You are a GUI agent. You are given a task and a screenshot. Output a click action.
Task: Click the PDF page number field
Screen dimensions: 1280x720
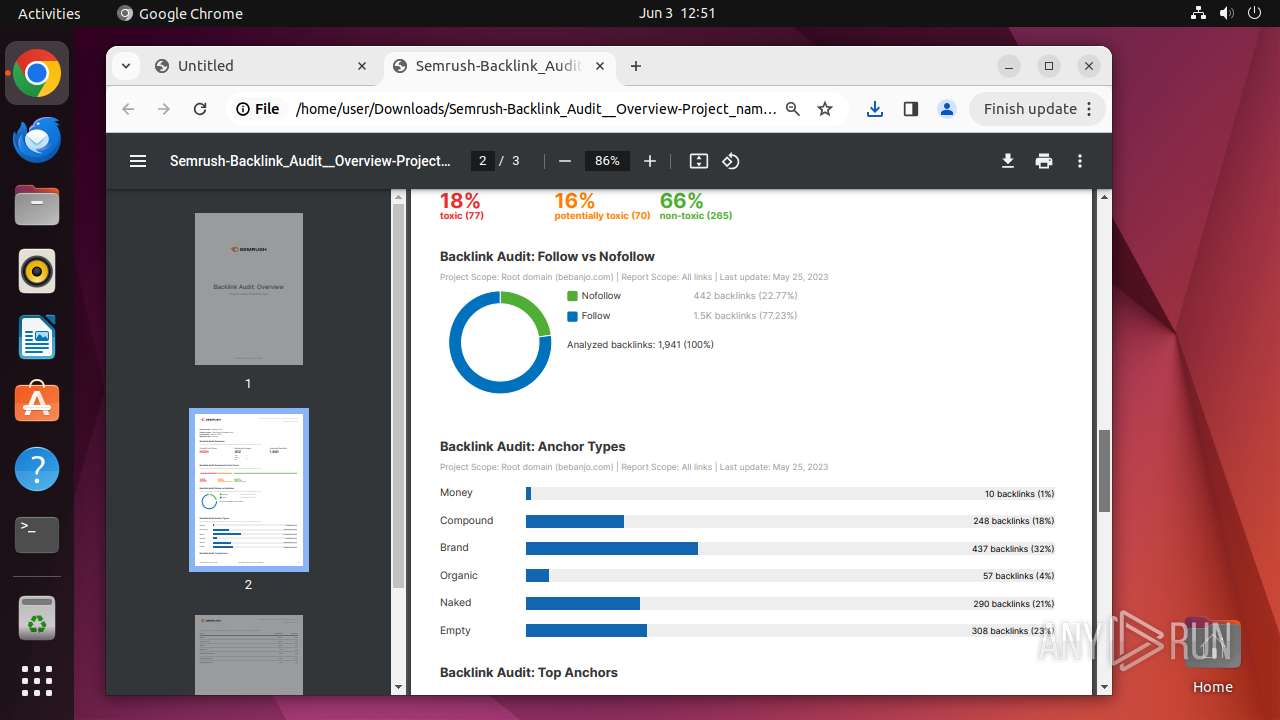tap(483, 161)
